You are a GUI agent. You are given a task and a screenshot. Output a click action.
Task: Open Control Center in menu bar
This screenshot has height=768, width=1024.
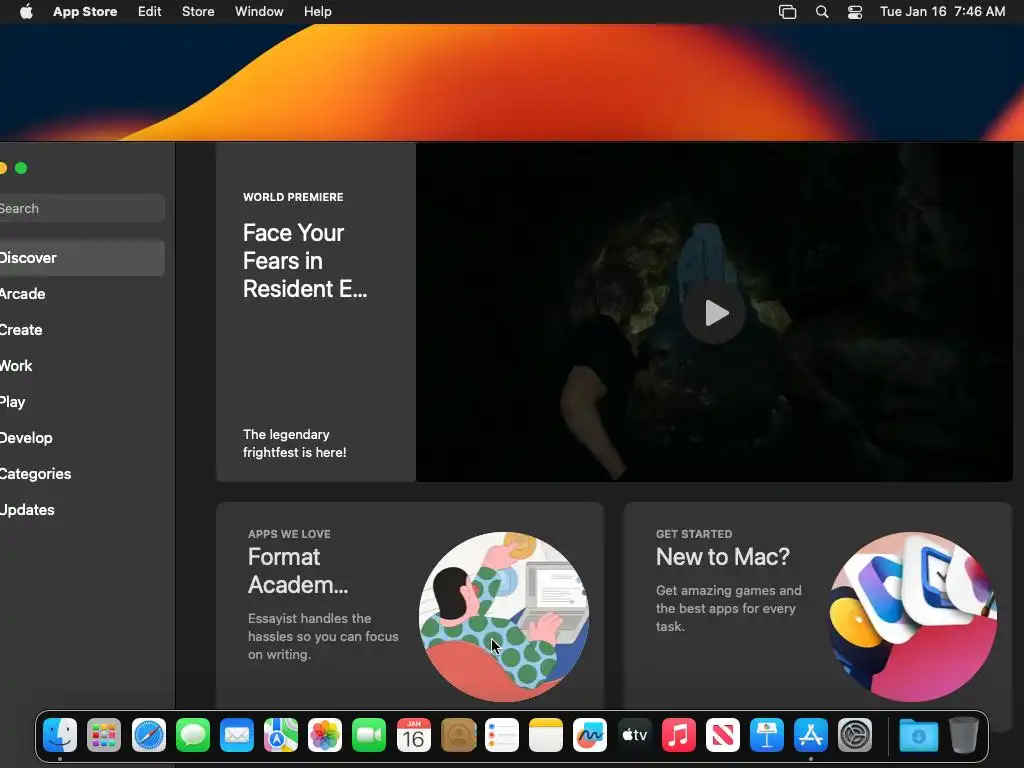(854, 12)
